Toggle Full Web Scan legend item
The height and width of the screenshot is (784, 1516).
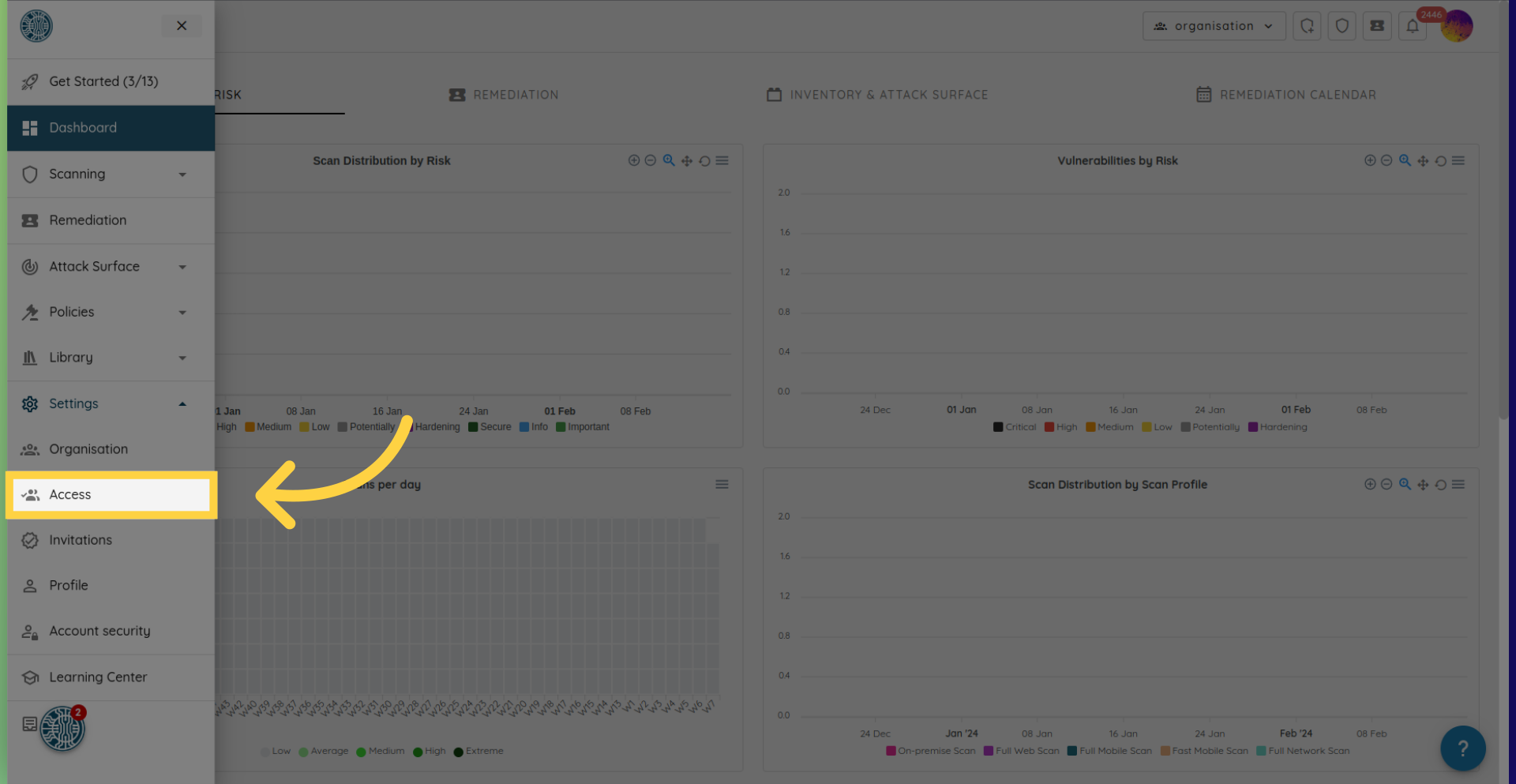pos(1022,751)
